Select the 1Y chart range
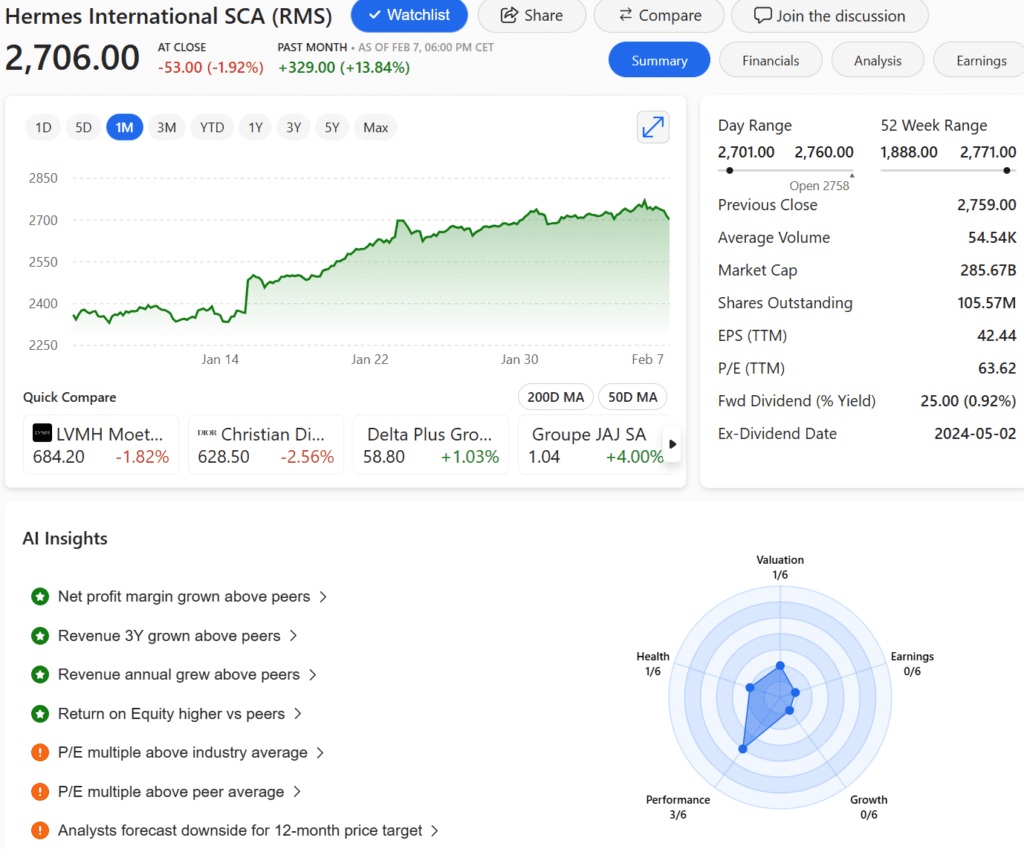Viewport: 1024px width, 849px height. pyautogui.click(x=255, y=127)
